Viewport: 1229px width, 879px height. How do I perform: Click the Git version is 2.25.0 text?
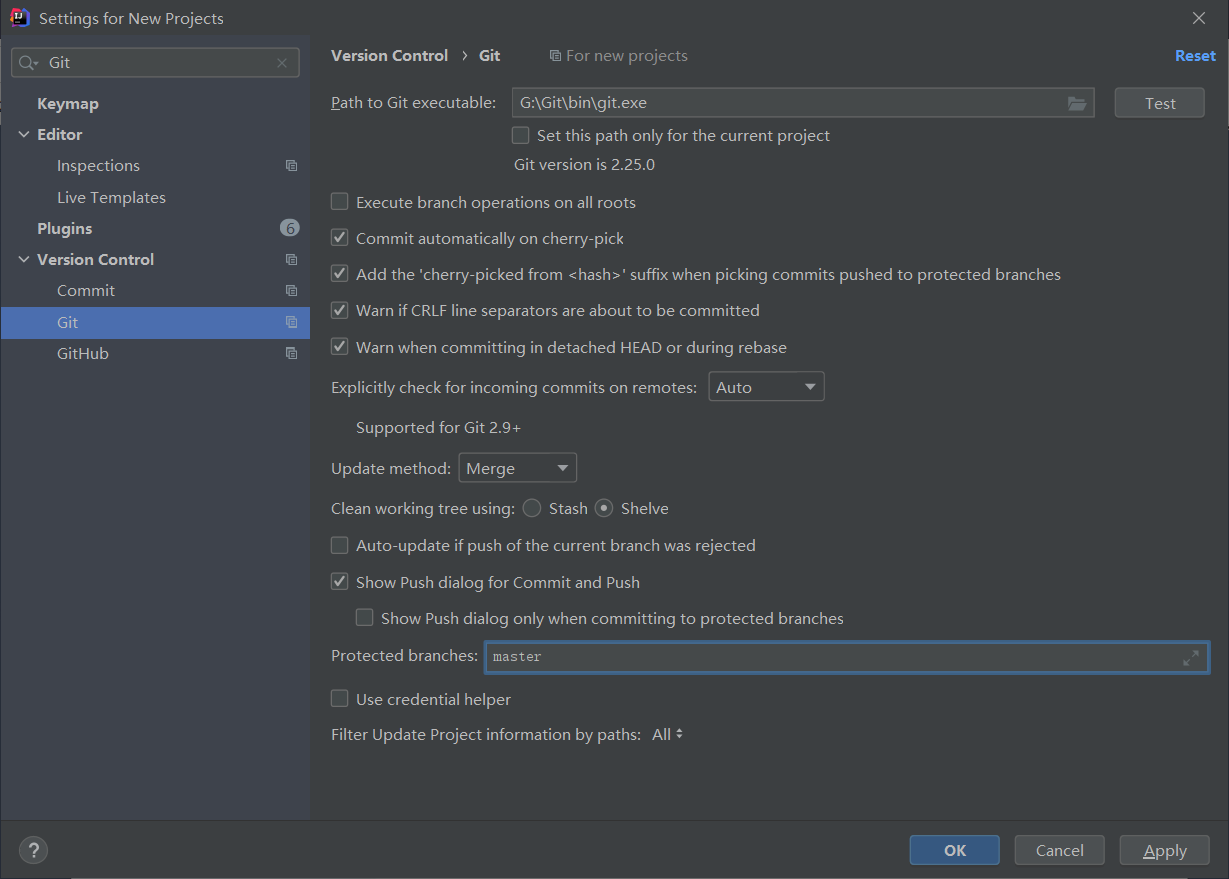(x=584, y=165)
